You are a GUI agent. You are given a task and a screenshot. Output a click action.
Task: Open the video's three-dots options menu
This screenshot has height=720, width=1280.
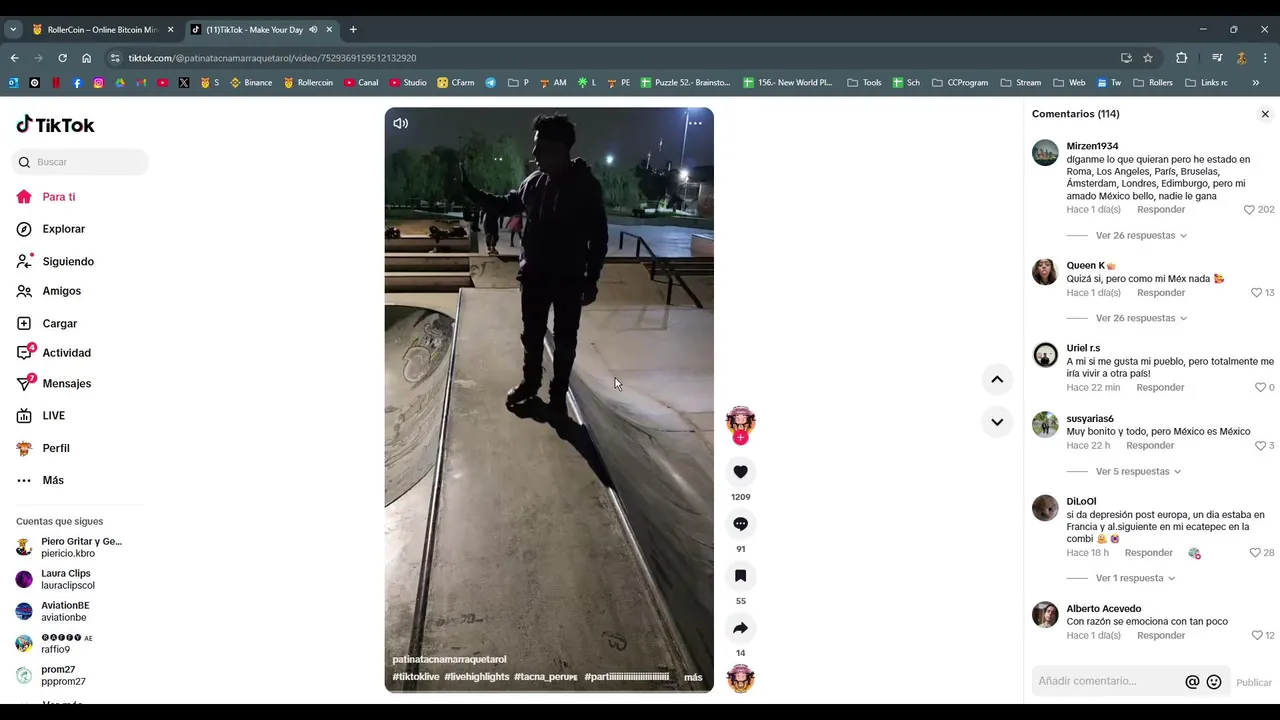point(695,123)
